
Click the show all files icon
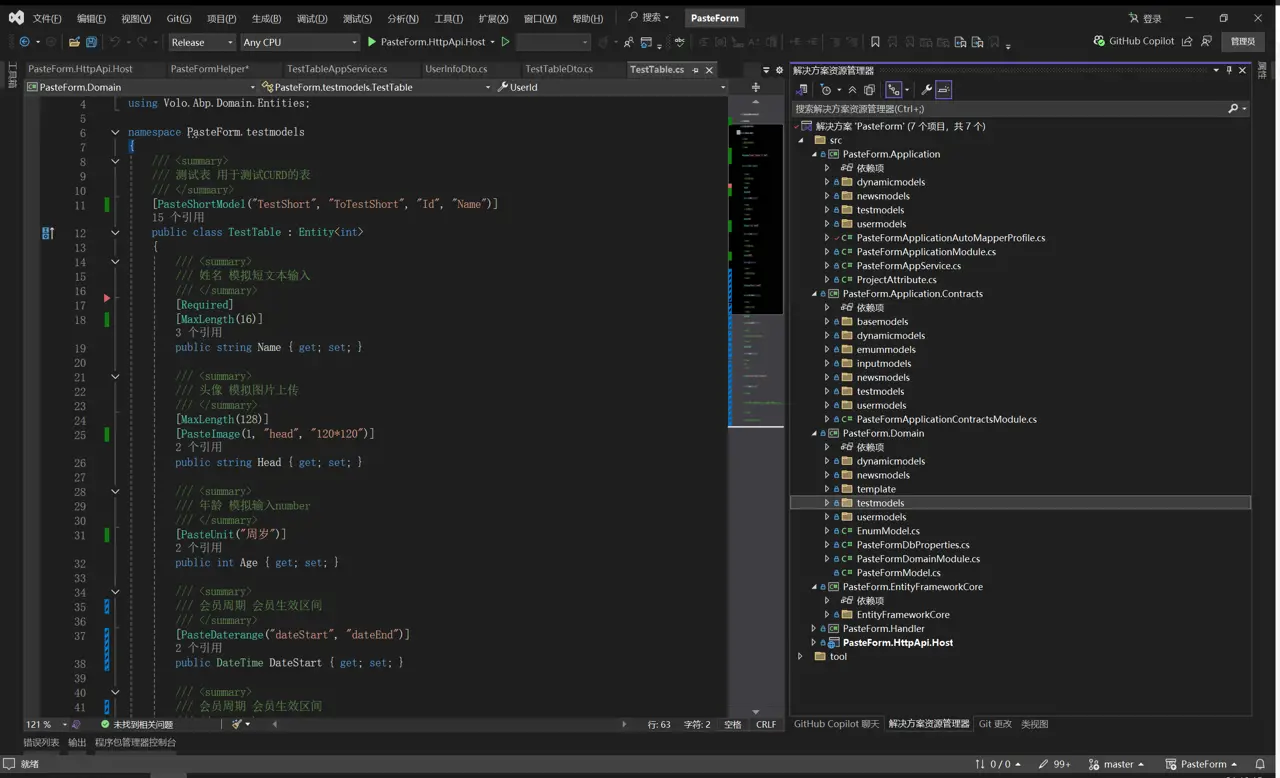coord(869,90)
